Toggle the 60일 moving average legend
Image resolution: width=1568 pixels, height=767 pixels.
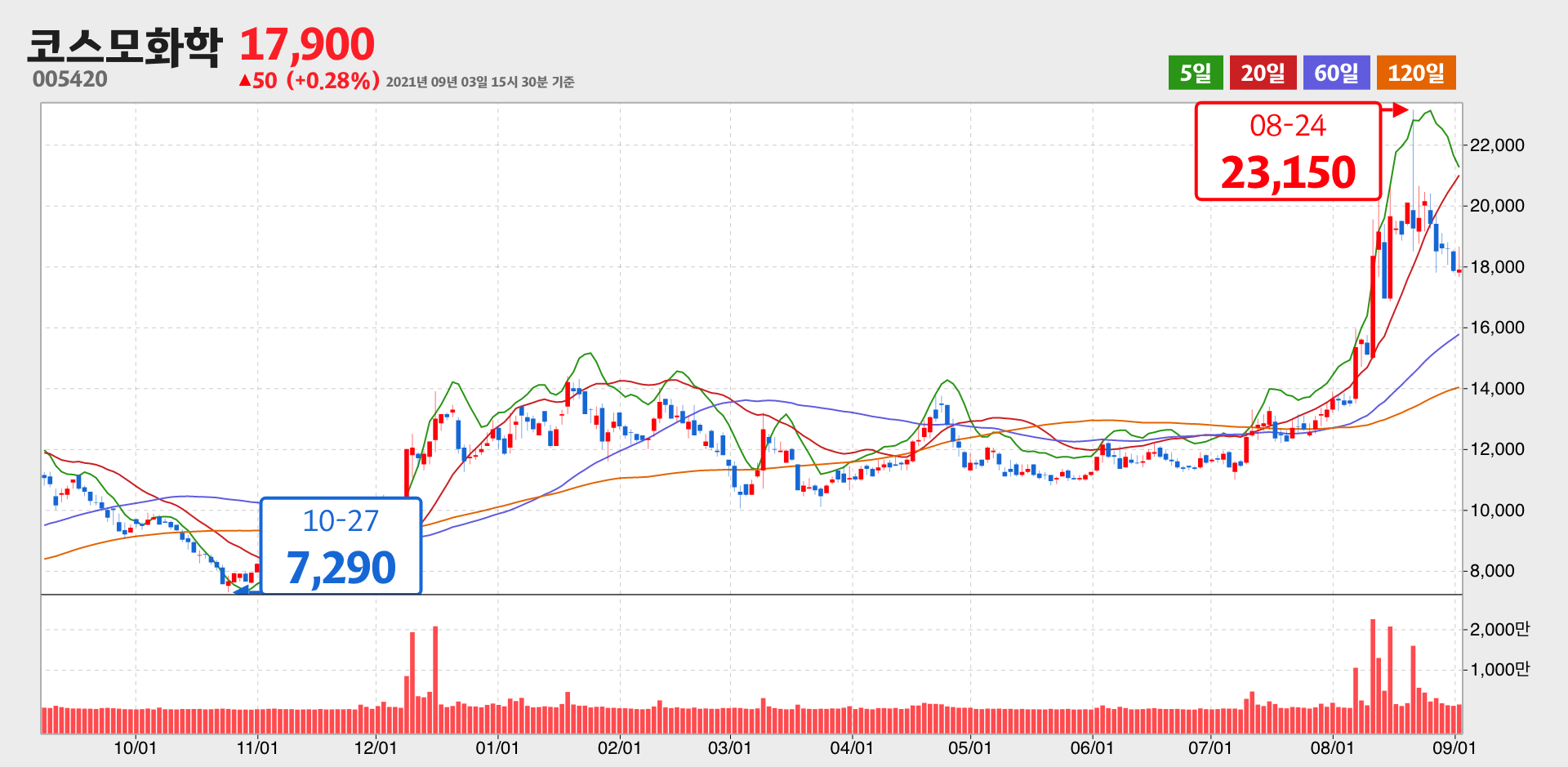[1337, 73]
